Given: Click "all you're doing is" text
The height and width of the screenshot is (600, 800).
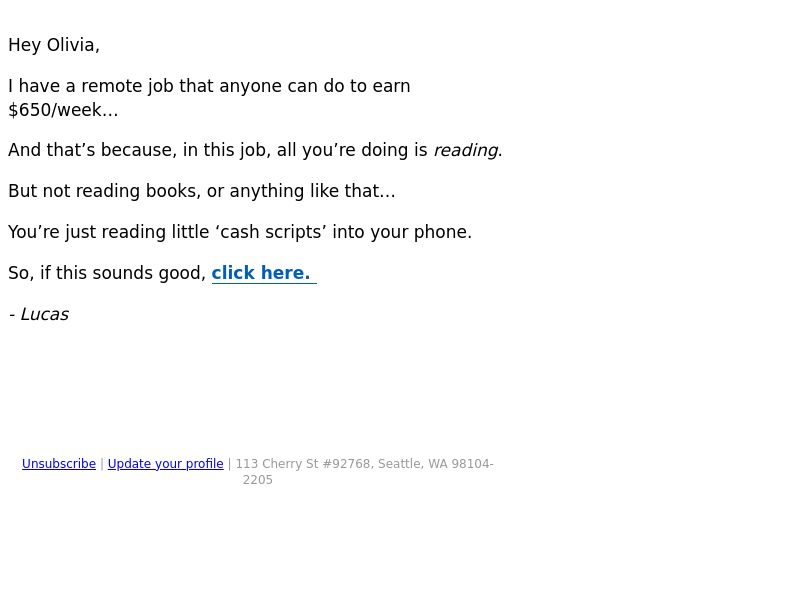Looking at the screenshot, I should click(x=352, y=151).
